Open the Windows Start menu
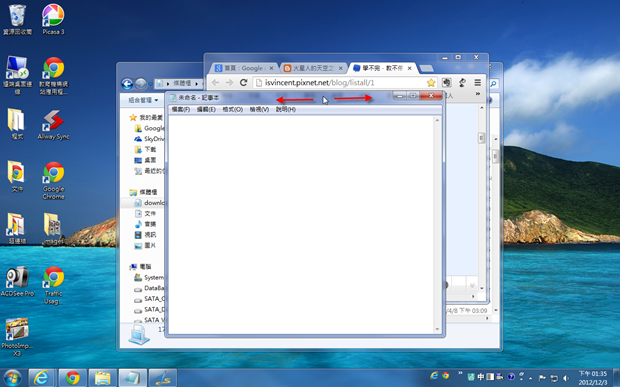The image size is (620, 387). (12, 378)
